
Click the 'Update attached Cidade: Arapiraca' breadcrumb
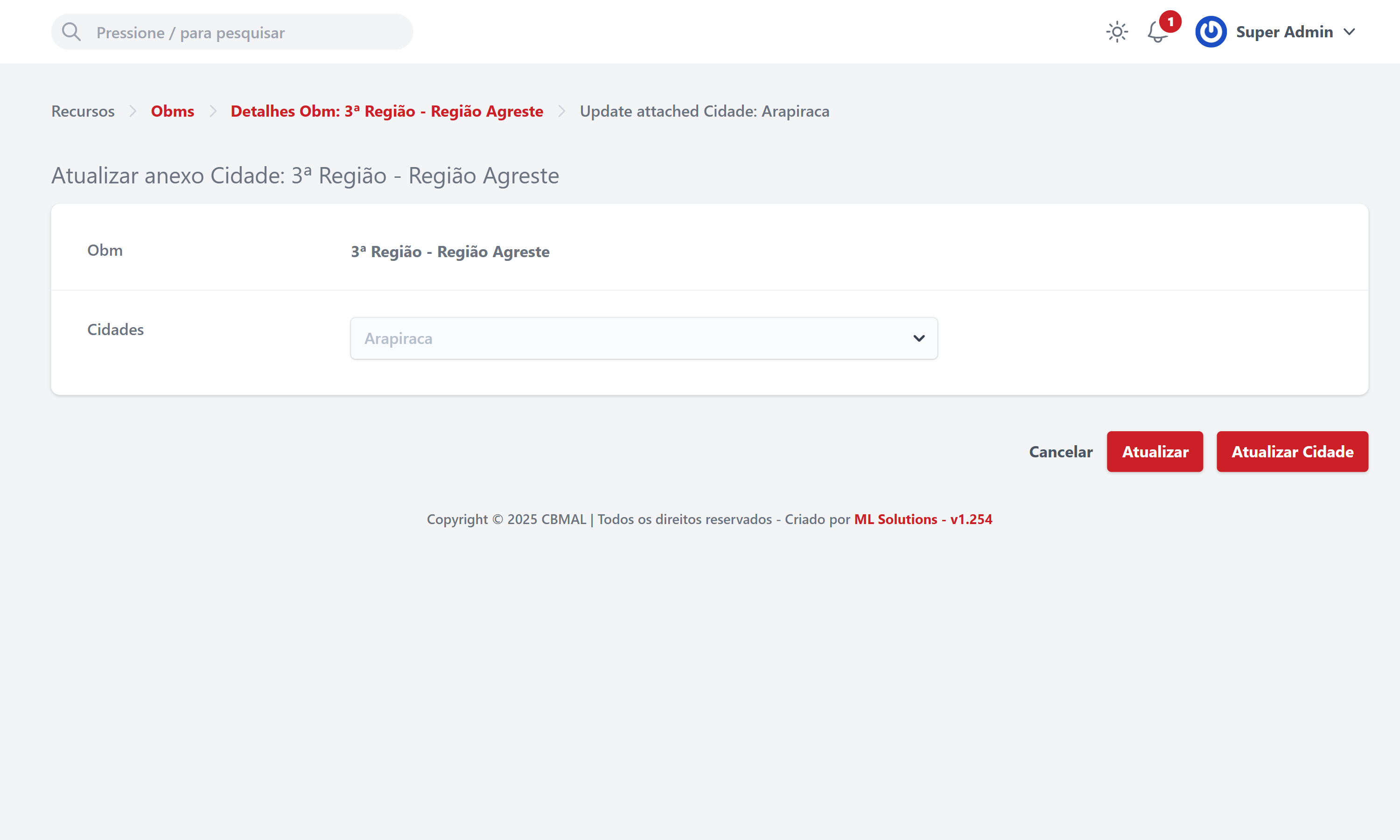(x=705, y=111)
